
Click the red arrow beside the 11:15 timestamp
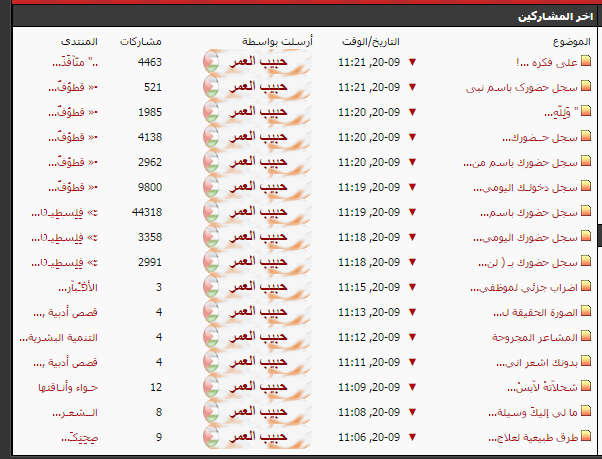point(411,287)
